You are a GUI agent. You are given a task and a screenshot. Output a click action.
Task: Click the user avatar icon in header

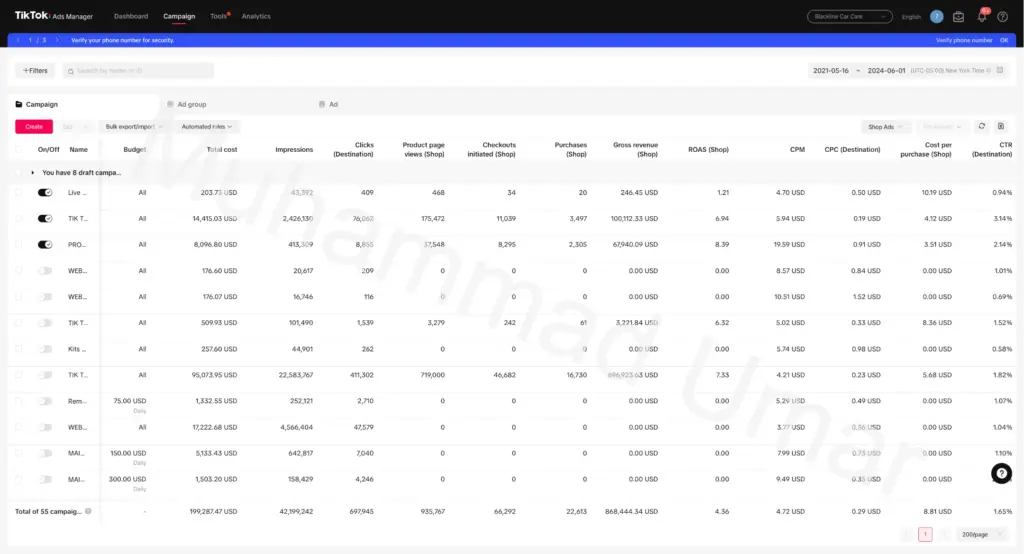(936, 17)
